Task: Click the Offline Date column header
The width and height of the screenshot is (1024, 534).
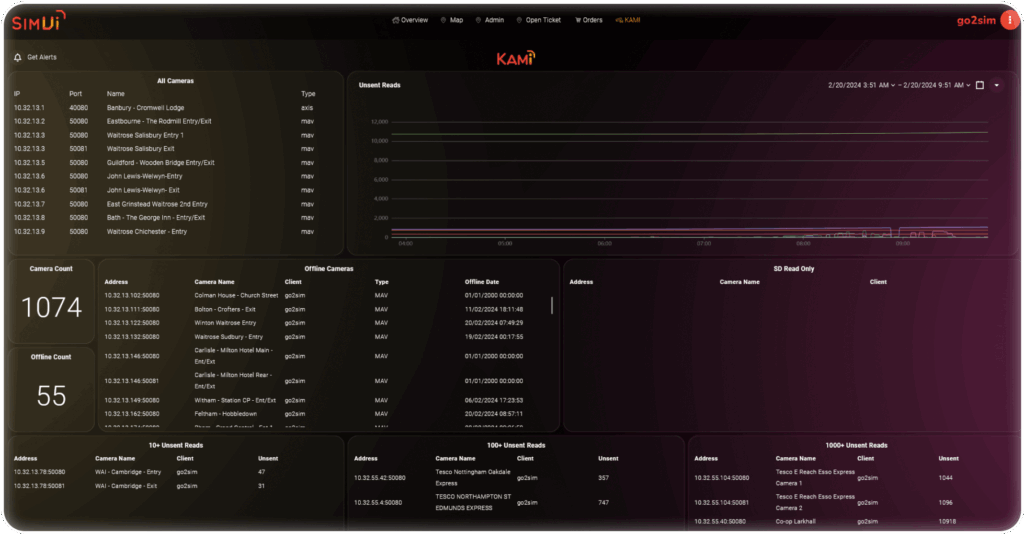Action: click(481, 282)
